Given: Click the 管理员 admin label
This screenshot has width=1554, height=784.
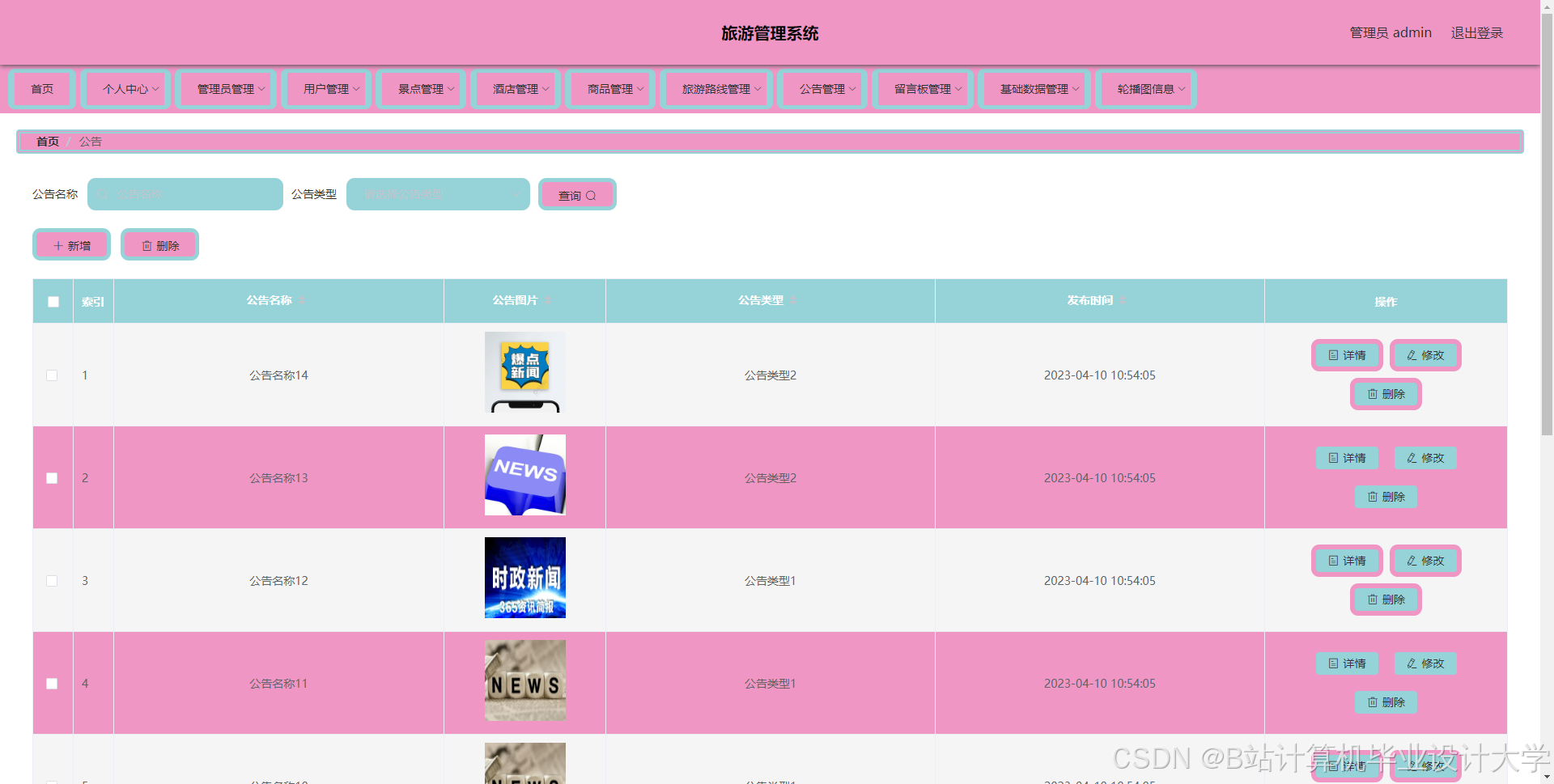Looking at the screenshot, I should [1391, 33].
